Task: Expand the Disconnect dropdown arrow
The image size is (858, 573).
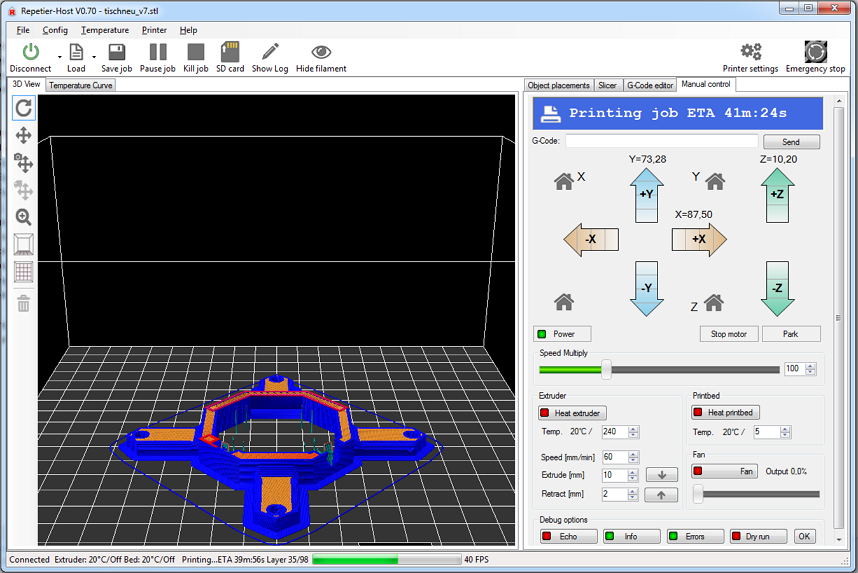Action: (x=60, y=57)
